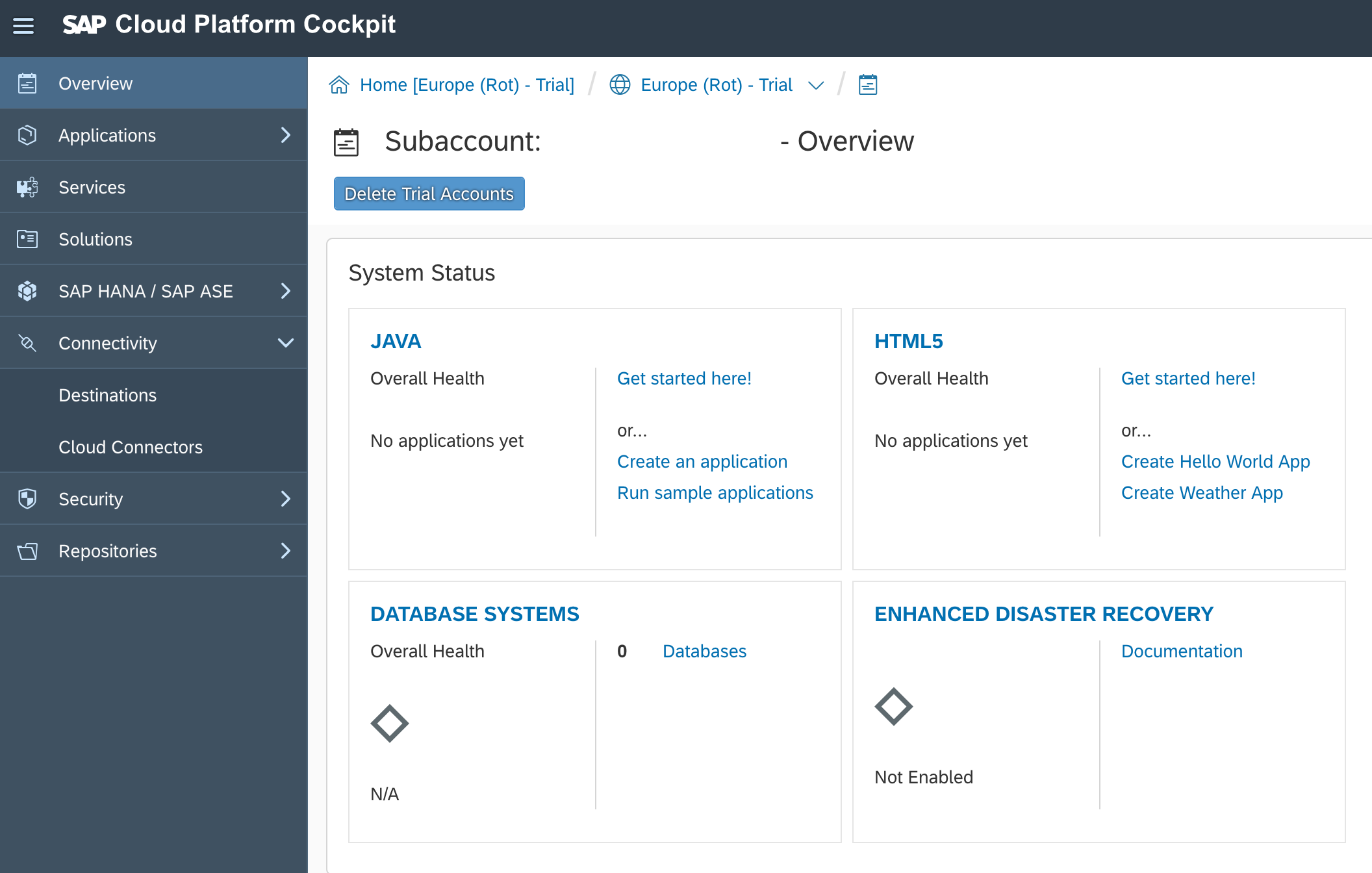The width and height of the screenshot is (1372, 873).
Task: Click the Services puzzle icon
Action: click(27, 187)
